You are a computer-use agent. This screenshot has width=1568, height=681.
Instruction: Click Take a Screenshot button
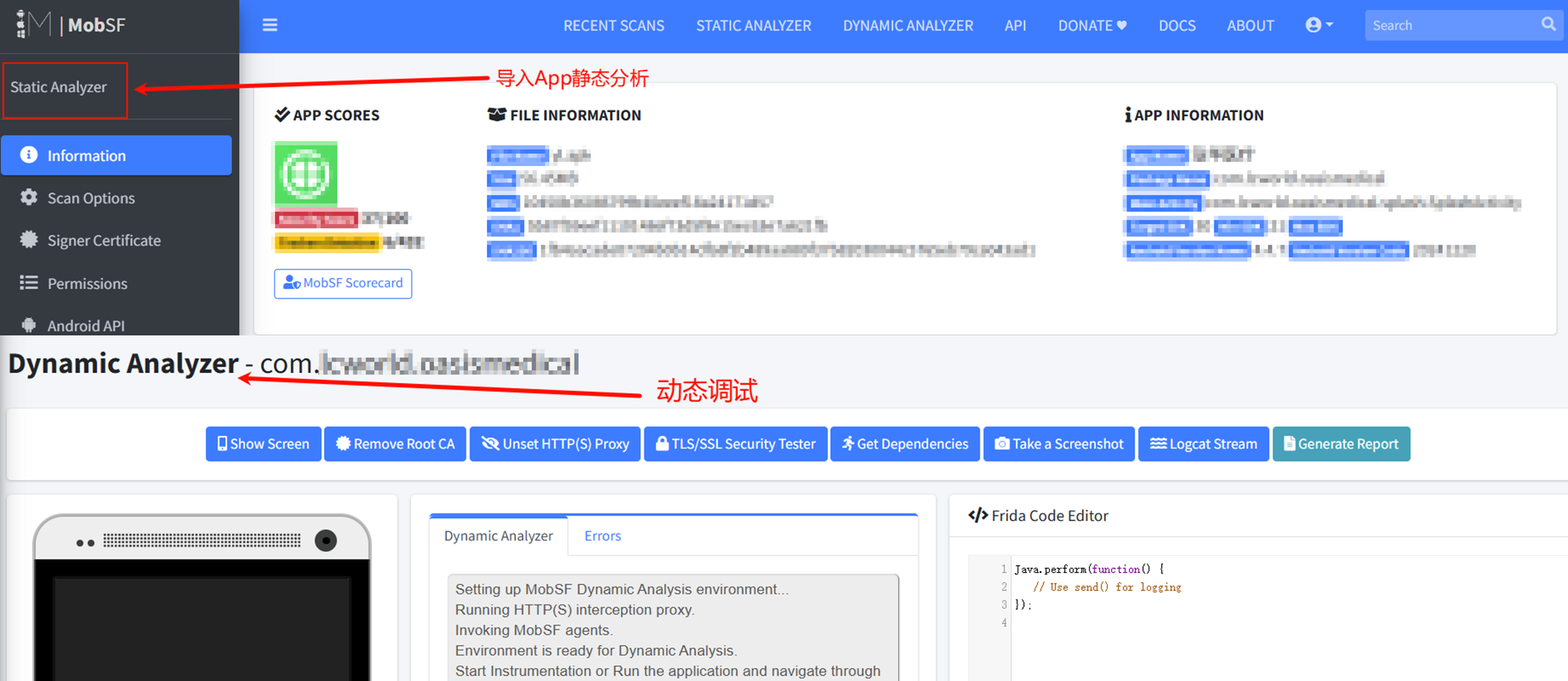point(1059,444)
